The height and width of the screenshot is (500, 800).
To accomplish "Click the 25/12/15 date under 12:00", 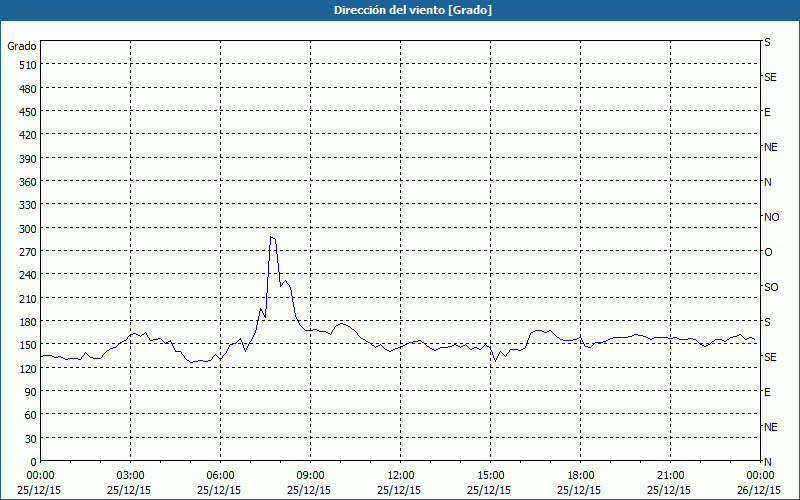I will (399, 490).
